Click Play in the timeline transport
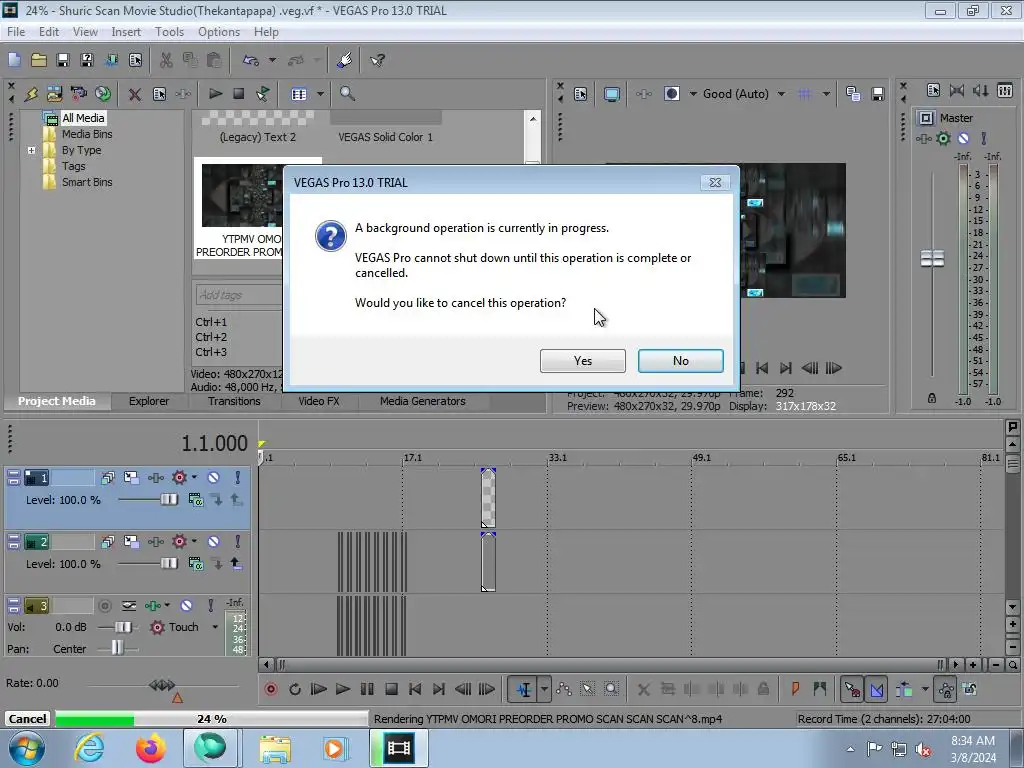 [x=343, y=689]
